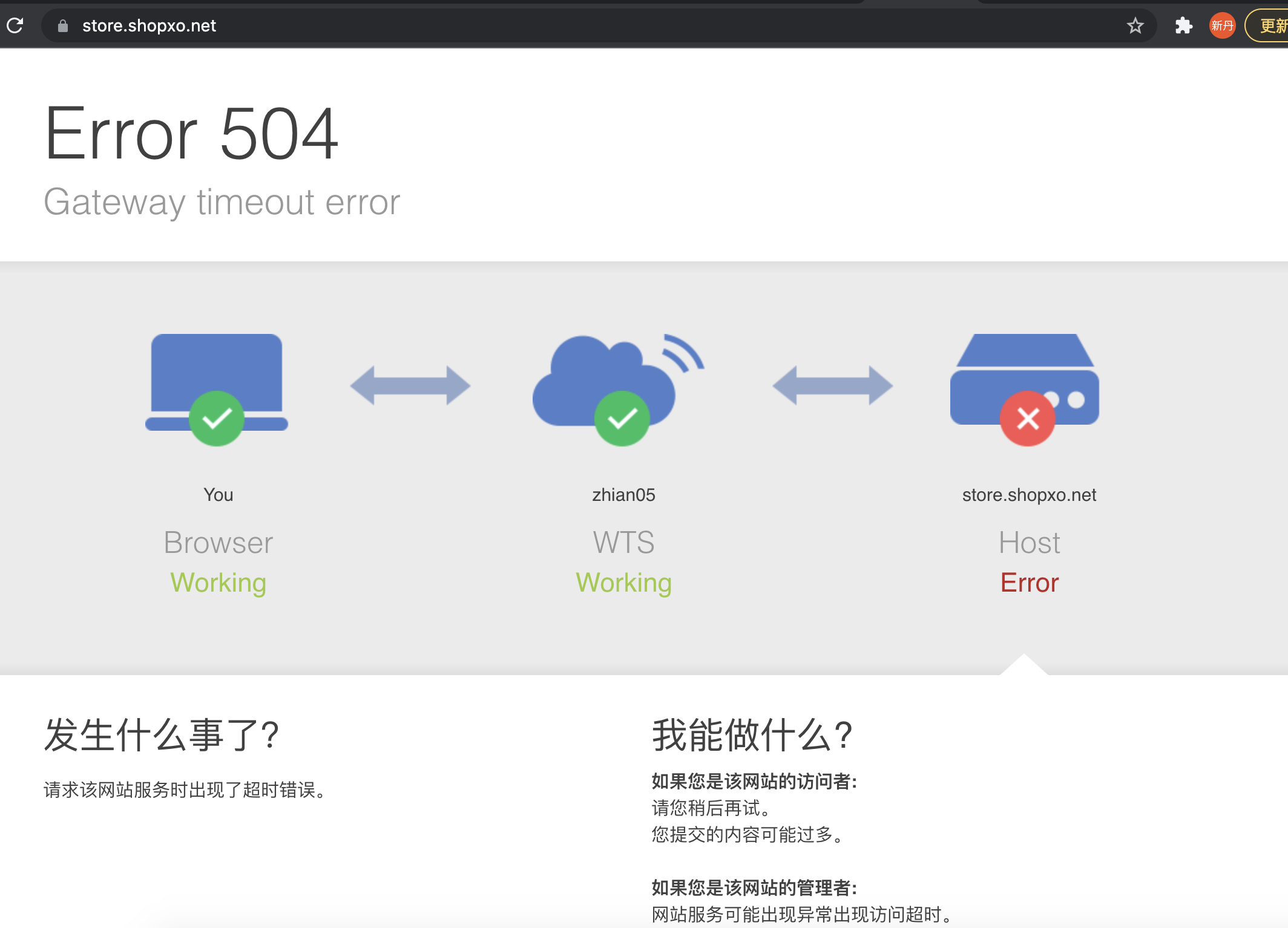Viewport: 1288px width, 928px height.
Task: Click the yellow-outlined 更新 update button
Action: point(1267,25)
